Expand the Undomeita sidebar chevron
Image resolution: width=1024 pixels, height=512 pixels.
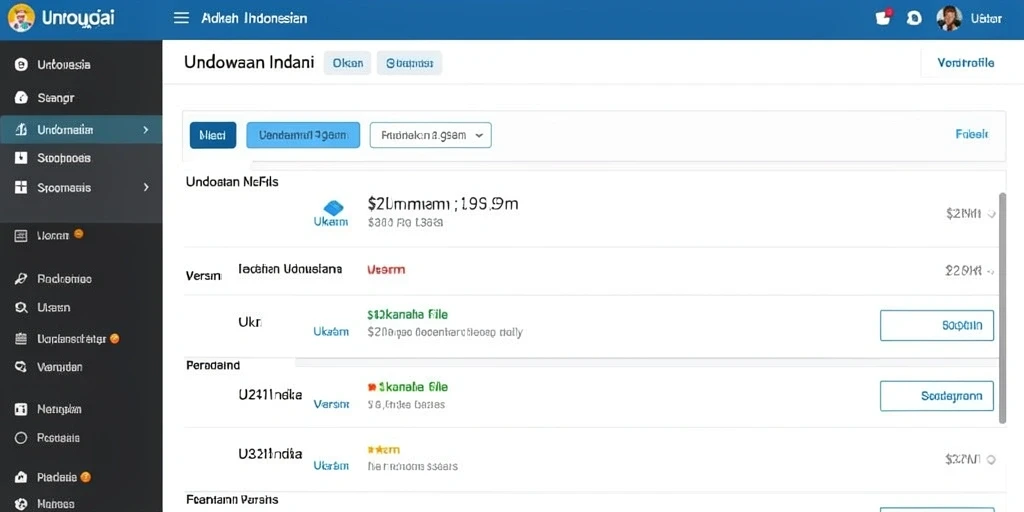145,130
